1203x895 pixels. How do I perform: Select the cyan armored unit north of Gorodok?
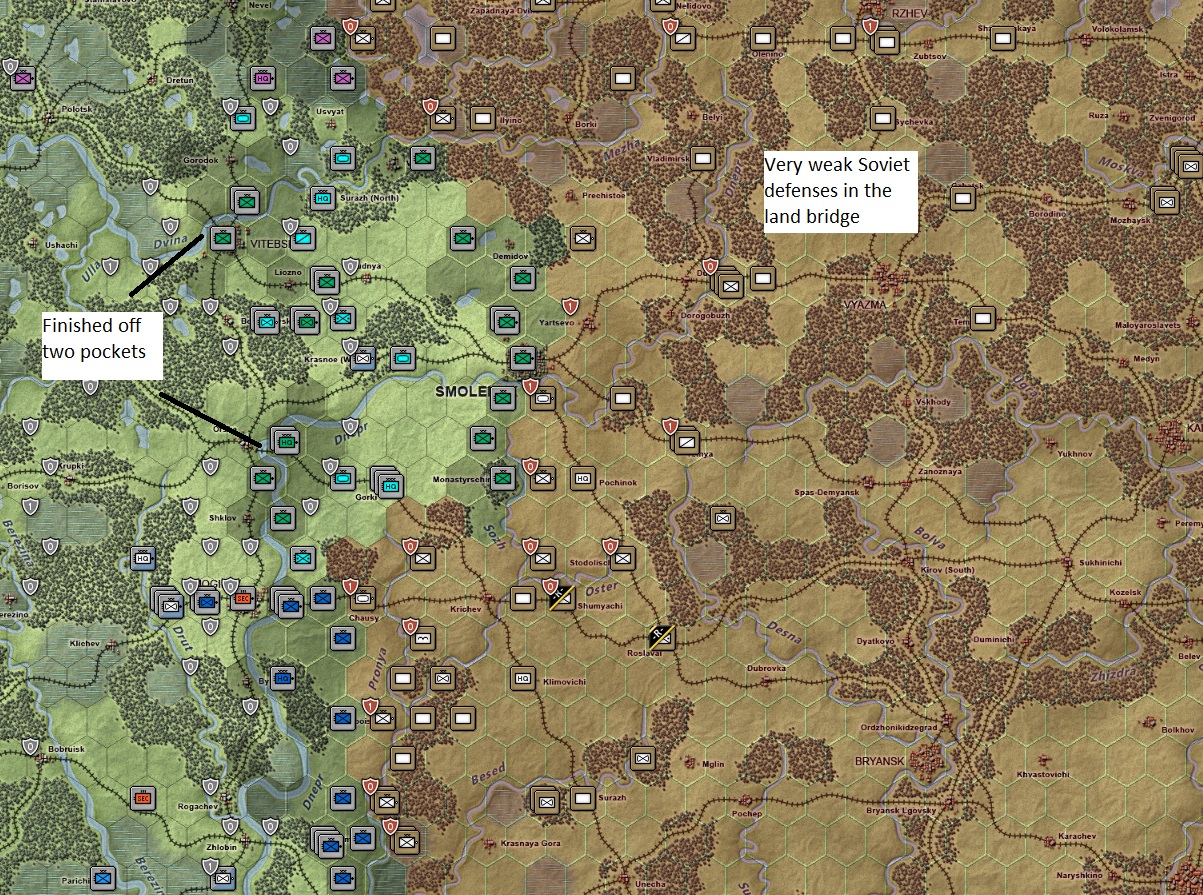242,118
